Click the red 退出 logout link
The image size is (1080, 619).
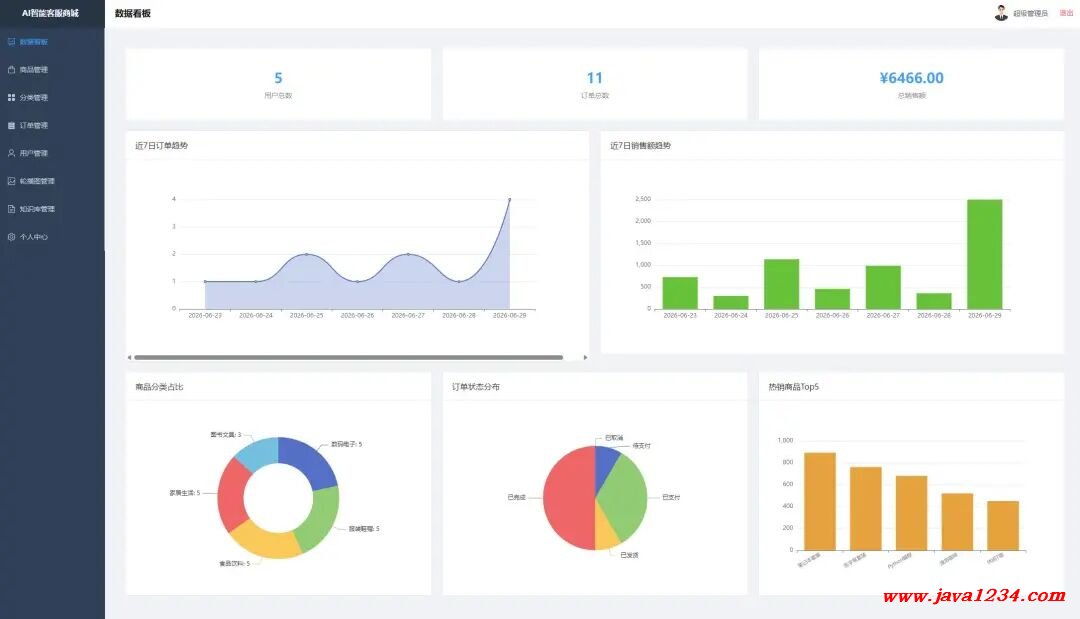point(1066,13)
